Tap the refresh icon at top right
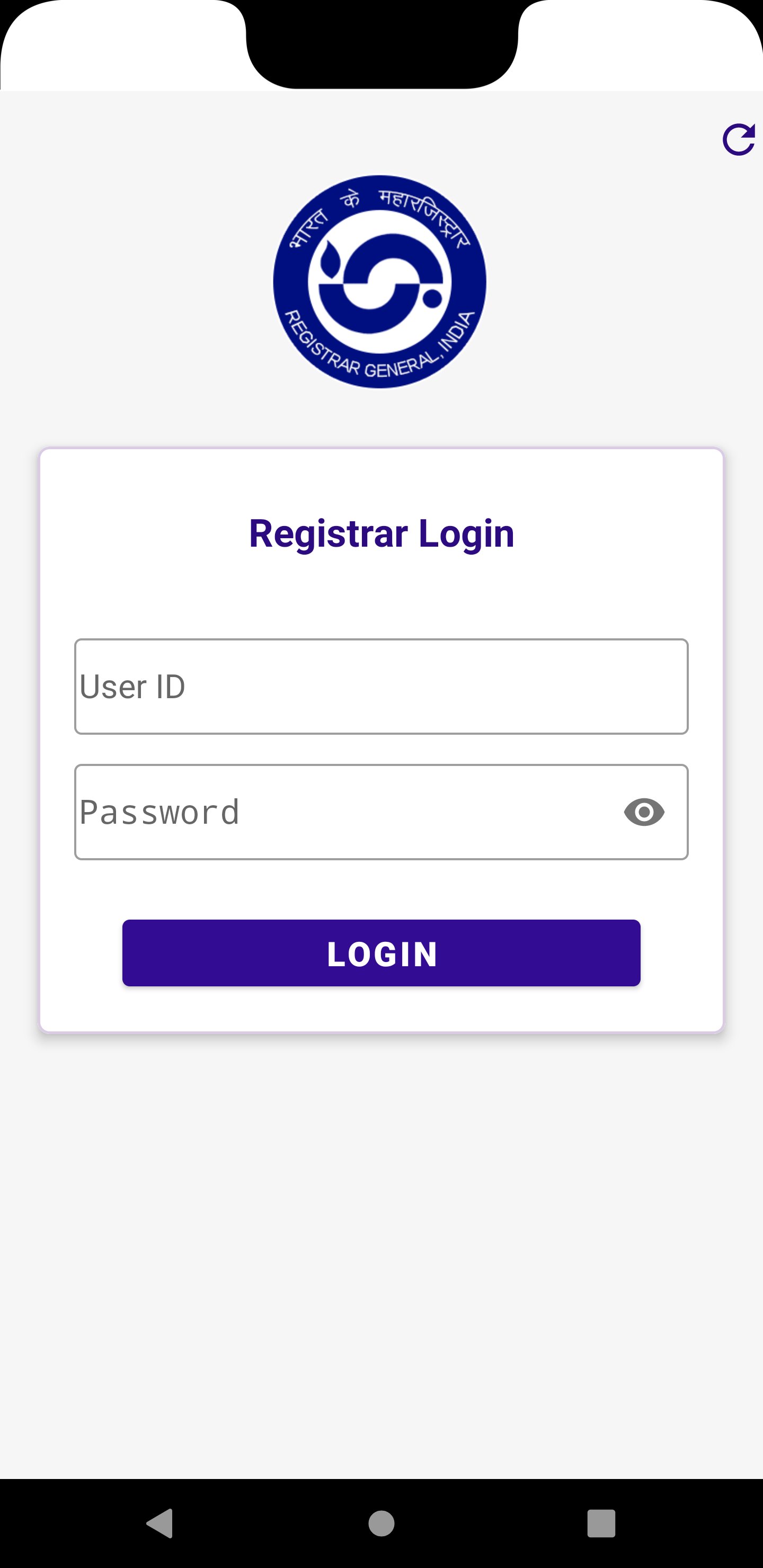763x1568 pixels. (x=738, y=140)
